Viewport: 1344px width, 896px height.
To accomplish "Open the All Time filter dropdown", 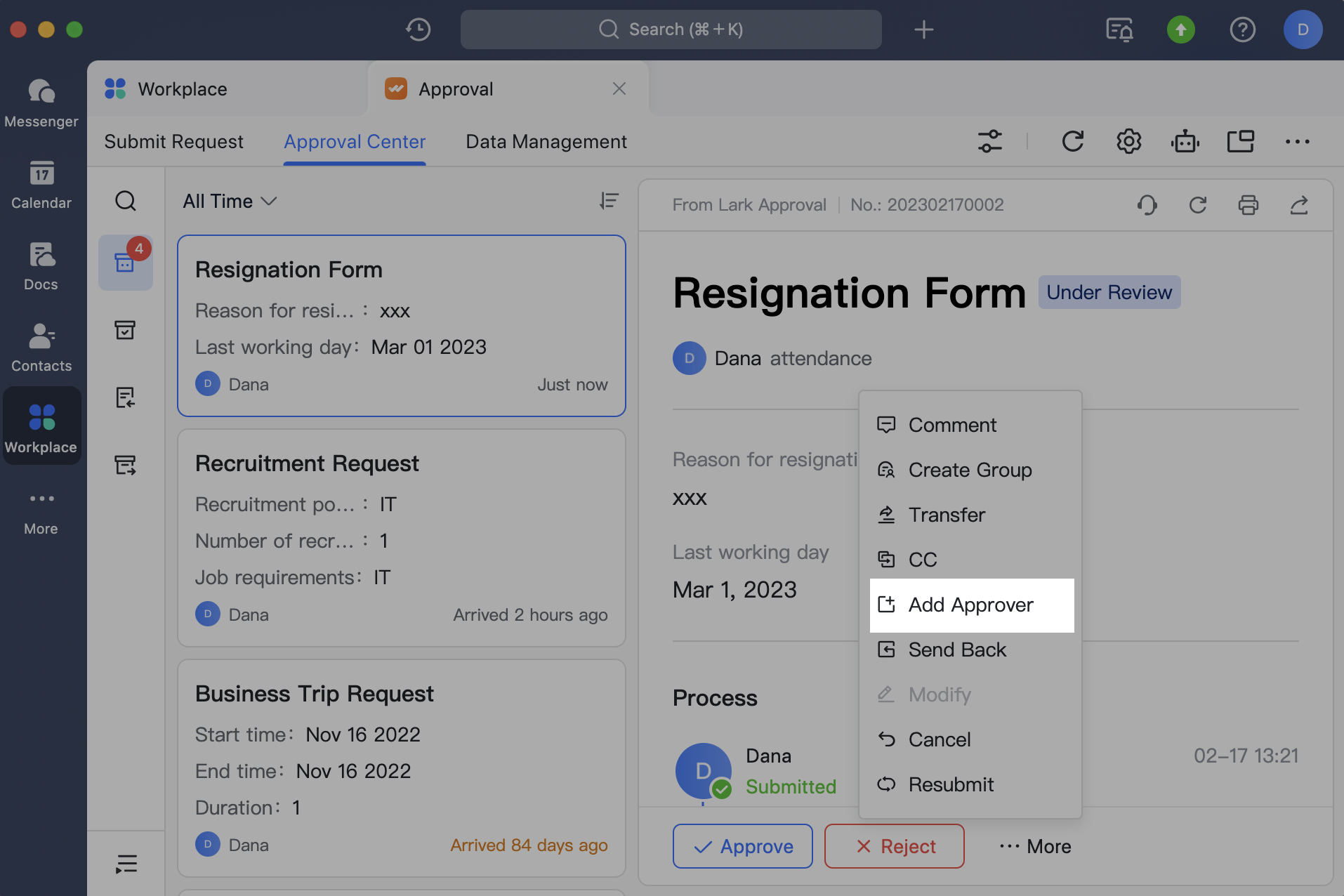I will pos(228,202).
